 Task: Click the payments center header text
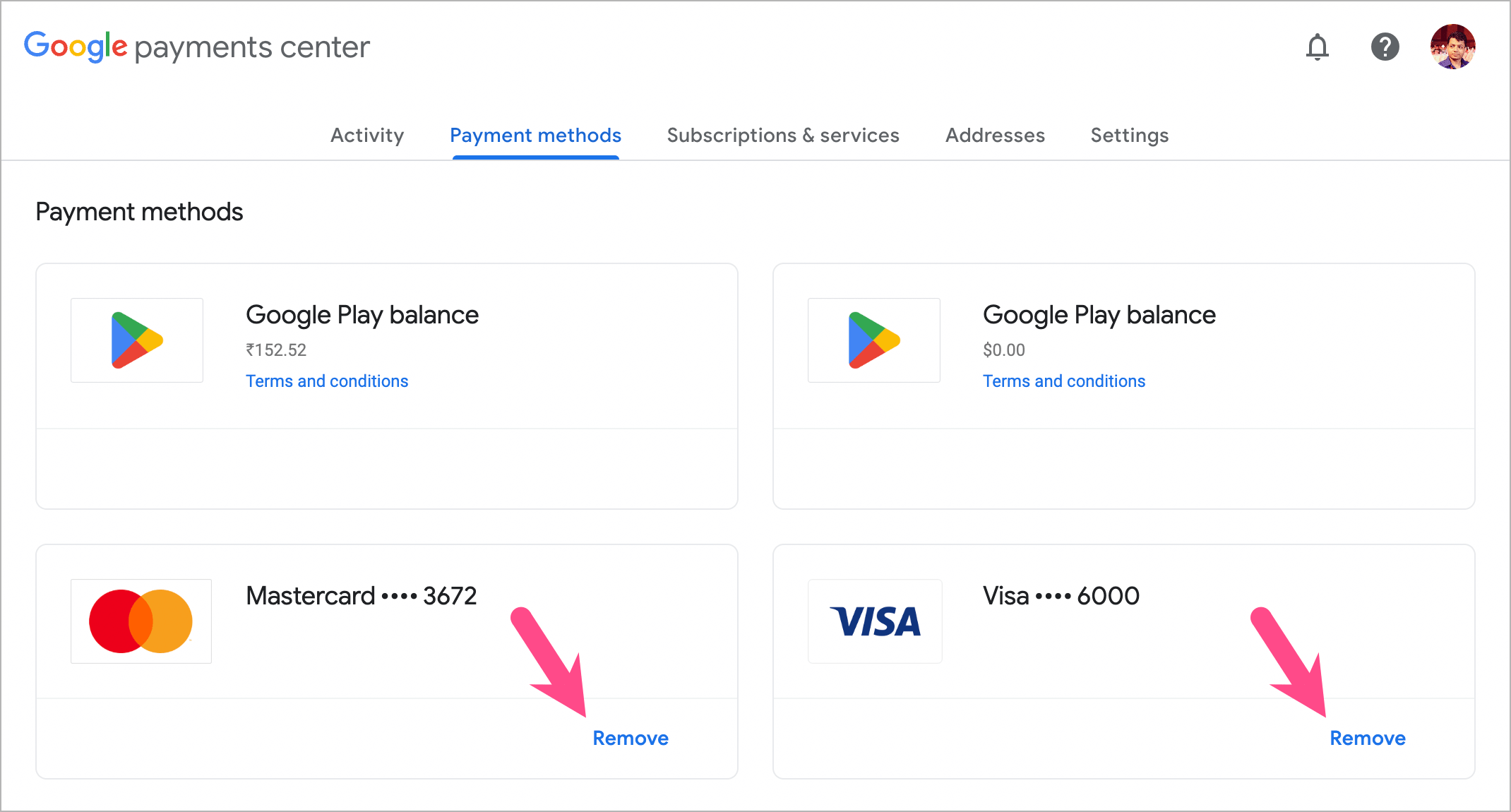click(x=252, y=47)
